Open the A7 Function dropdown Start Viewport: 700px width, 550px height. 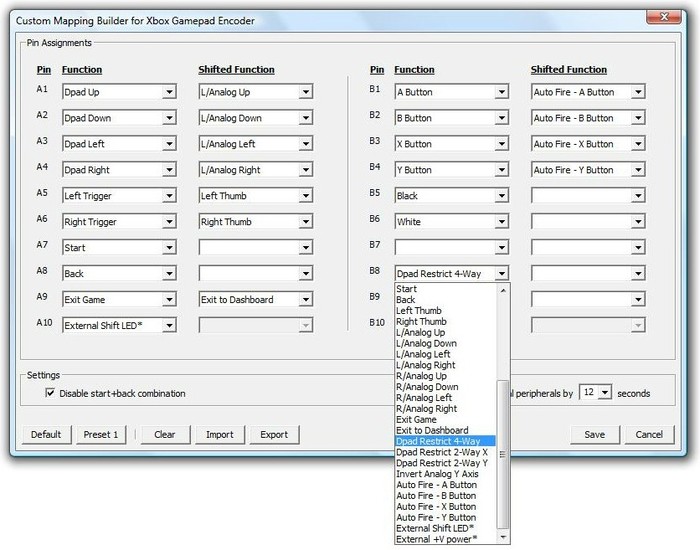click(119, 247)
